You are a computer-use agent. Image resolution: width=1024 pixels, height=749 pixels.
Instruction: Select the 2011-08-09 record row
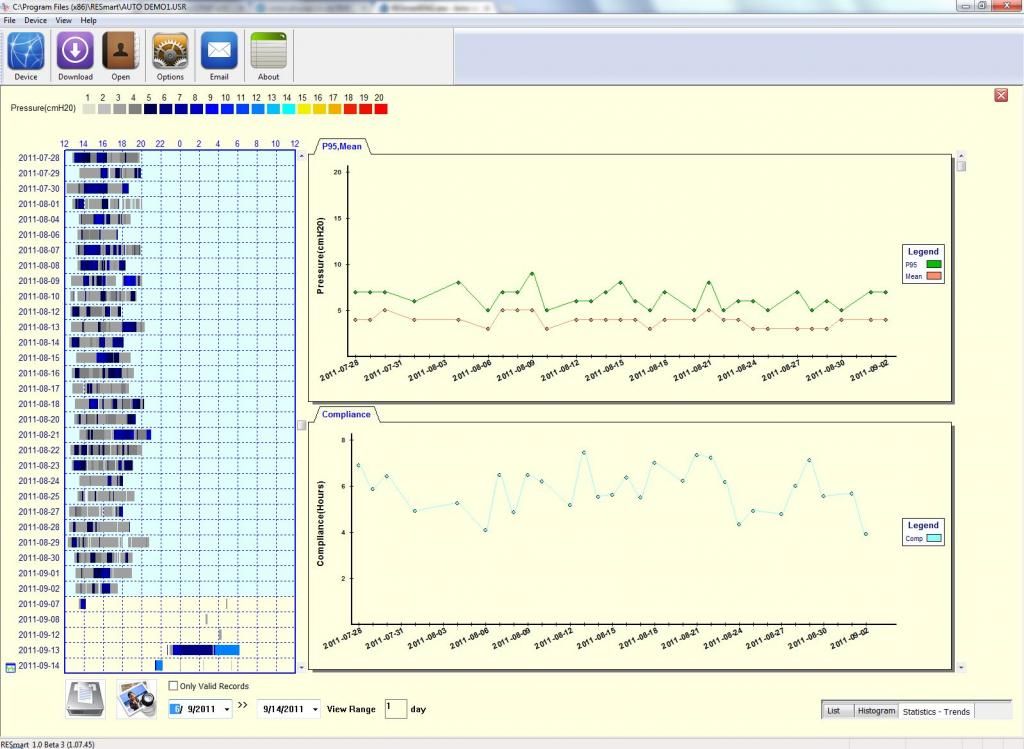click(155, 281)
